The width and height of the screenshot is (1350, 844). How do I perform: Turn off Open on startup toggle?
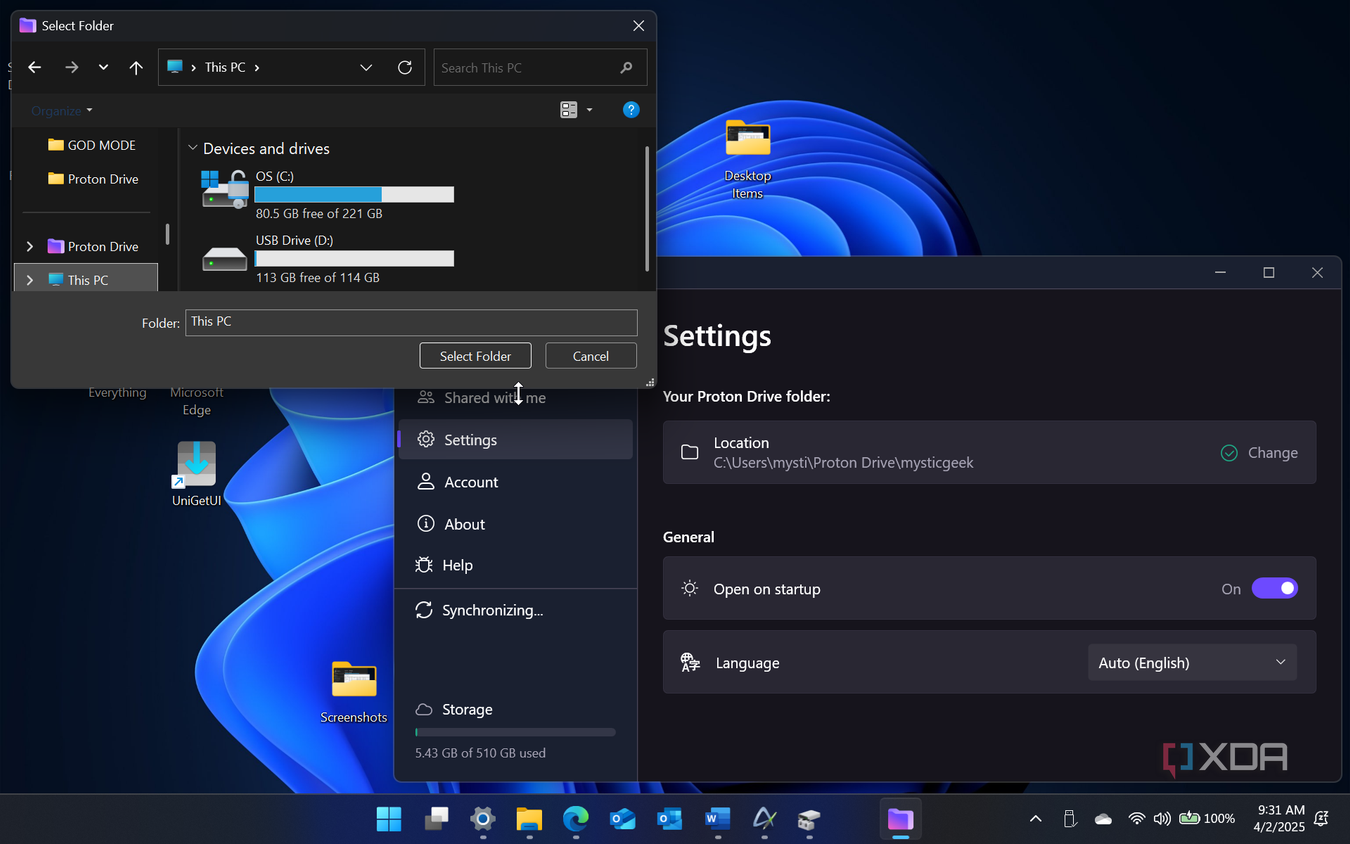(1274, 589)
